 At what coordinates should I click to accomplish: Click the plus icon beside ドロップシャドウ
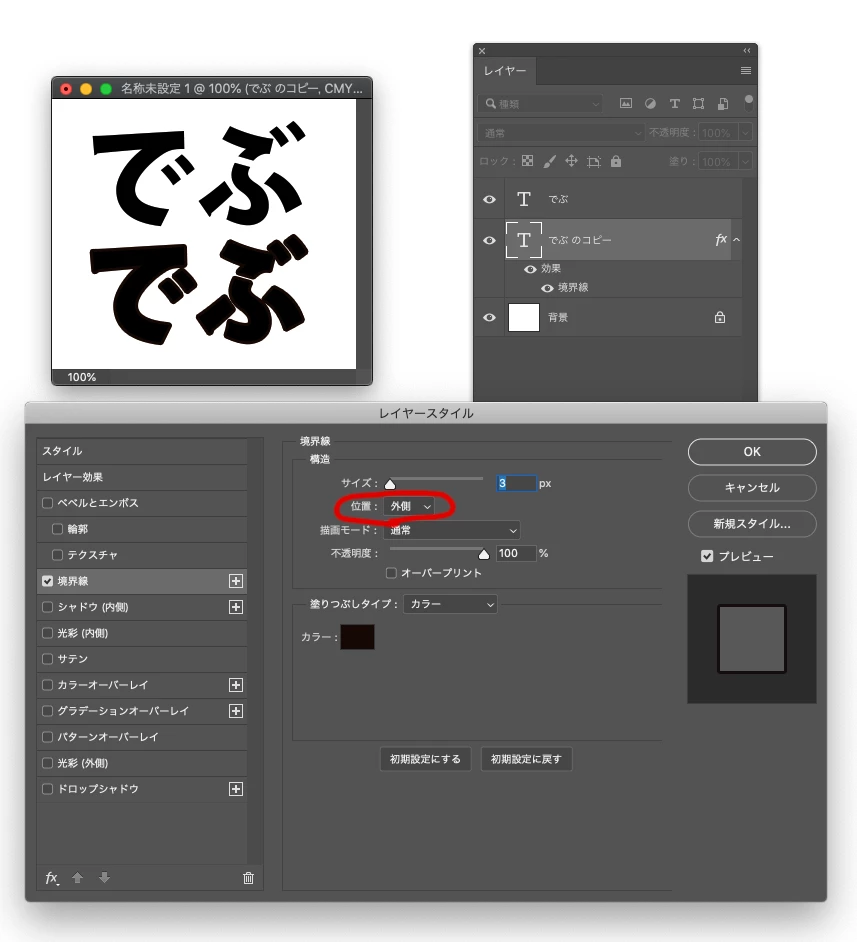click(236, 789)
